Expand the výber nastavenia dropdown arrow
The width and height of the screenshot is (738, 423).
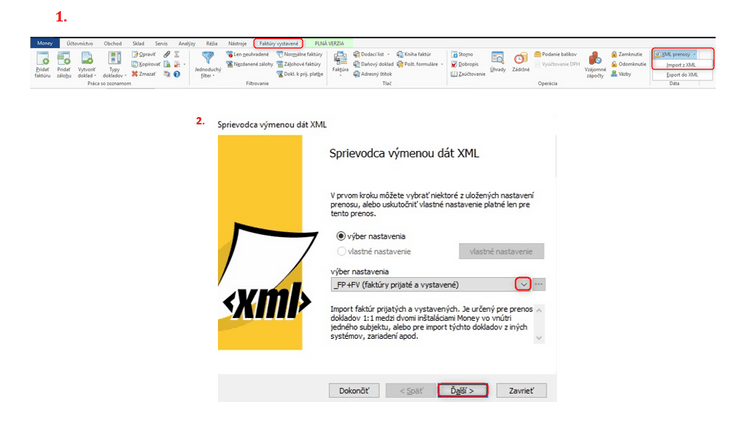522,285
